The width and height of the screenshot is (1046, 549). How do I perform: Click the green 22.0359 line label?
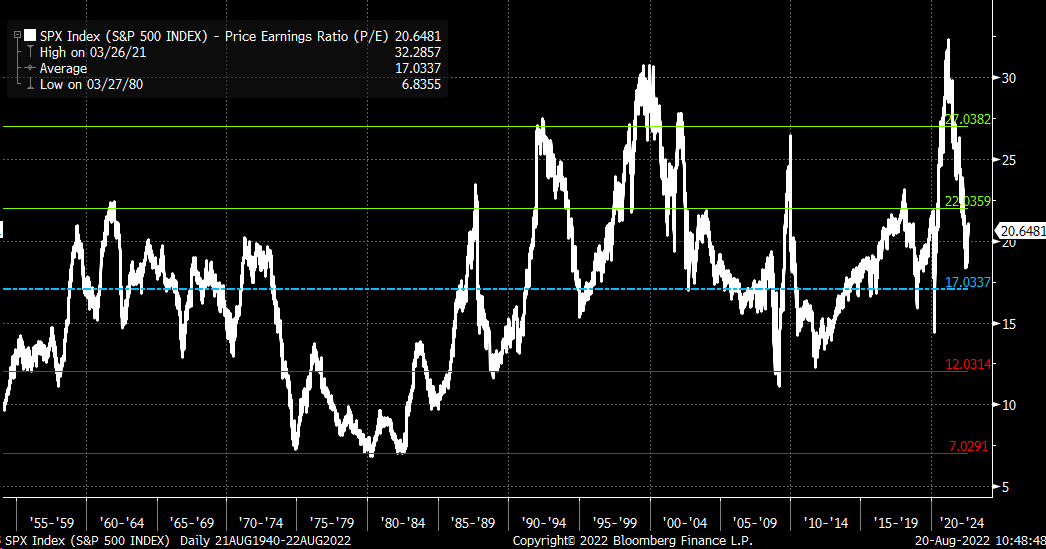(968, 201)
